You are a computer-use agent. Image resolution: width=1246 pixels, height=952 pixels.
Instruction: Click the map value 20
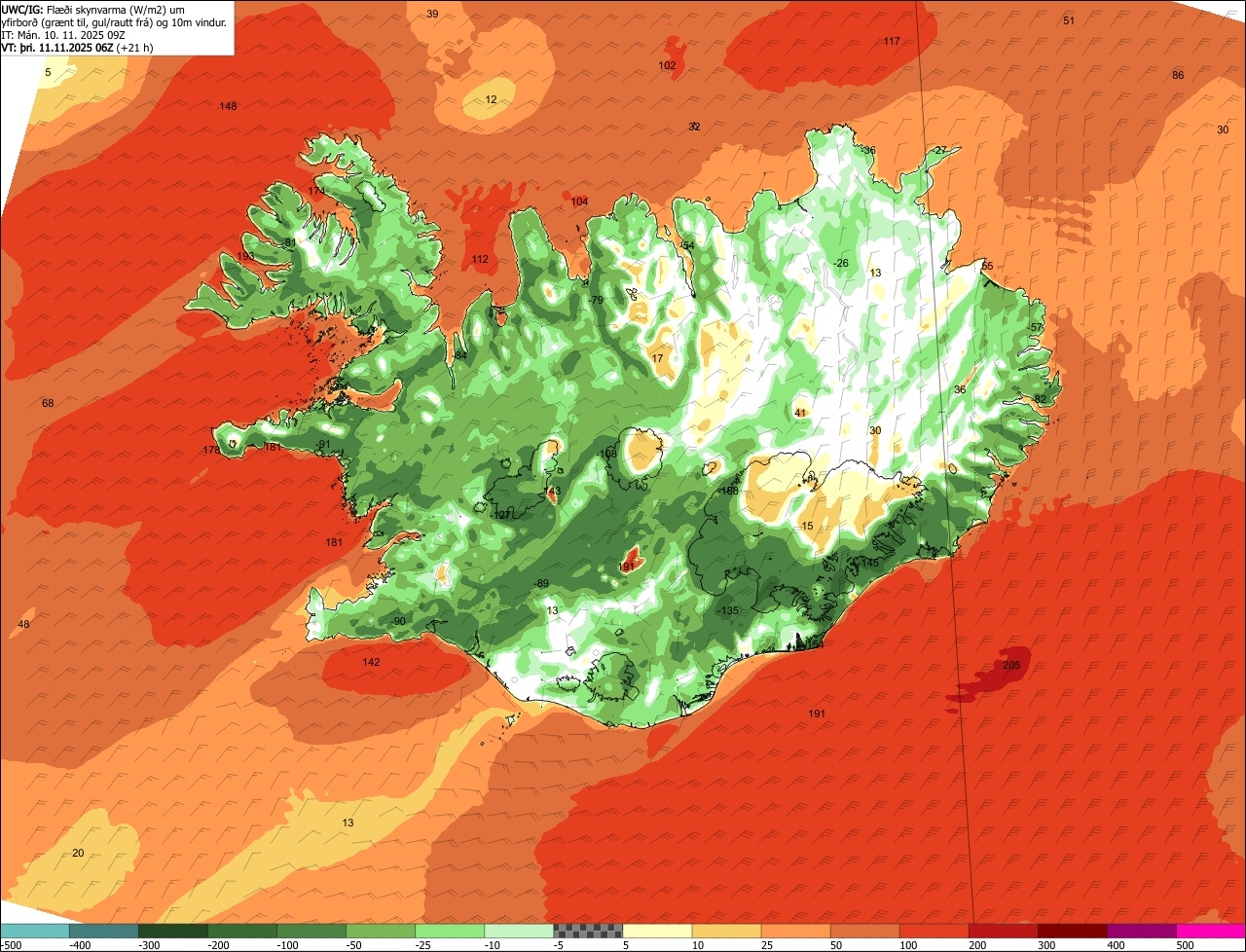[x=78, y=853]
